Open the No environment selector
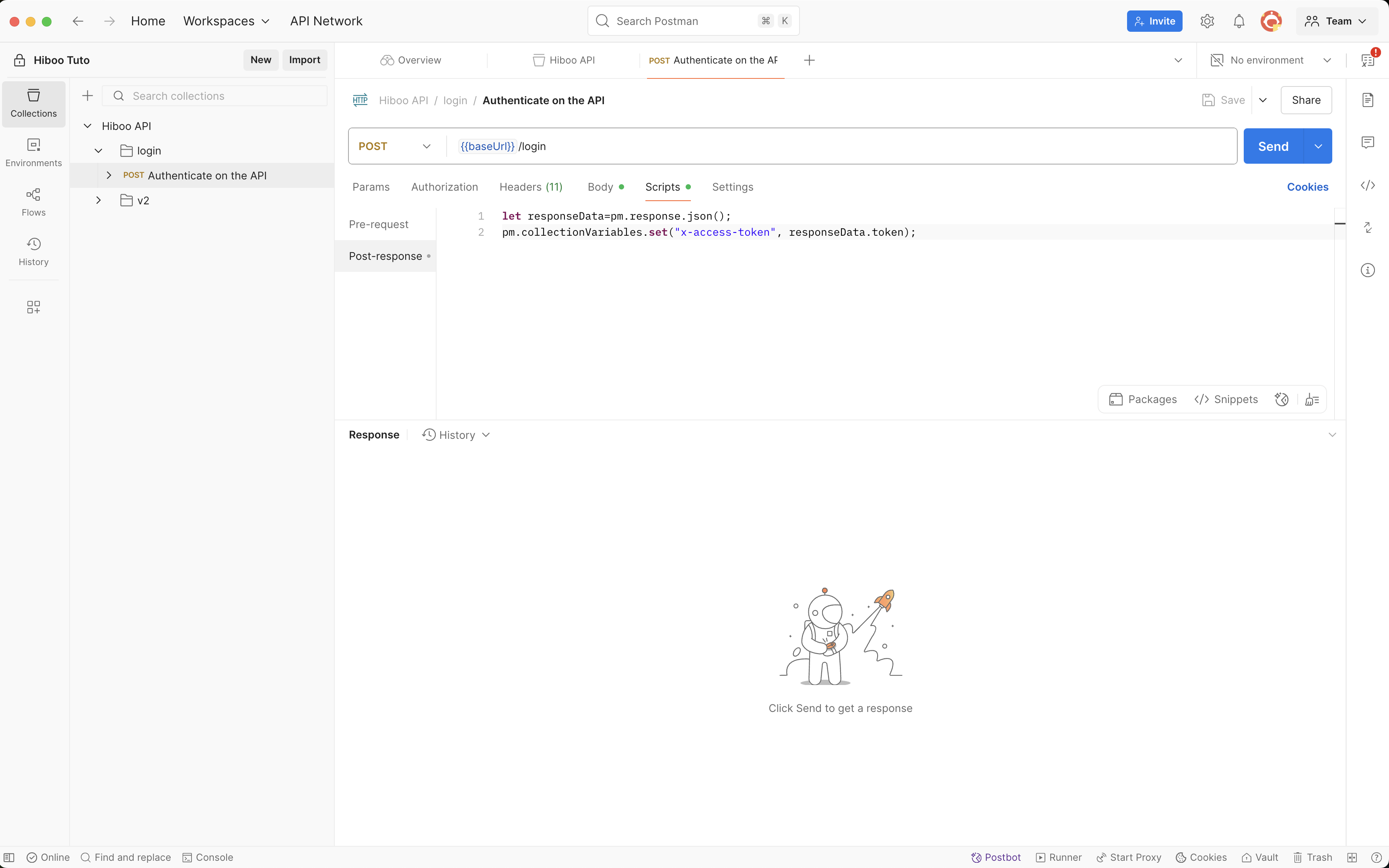This screenshot has width=1389, height=868. click(x=1271, y=60)
